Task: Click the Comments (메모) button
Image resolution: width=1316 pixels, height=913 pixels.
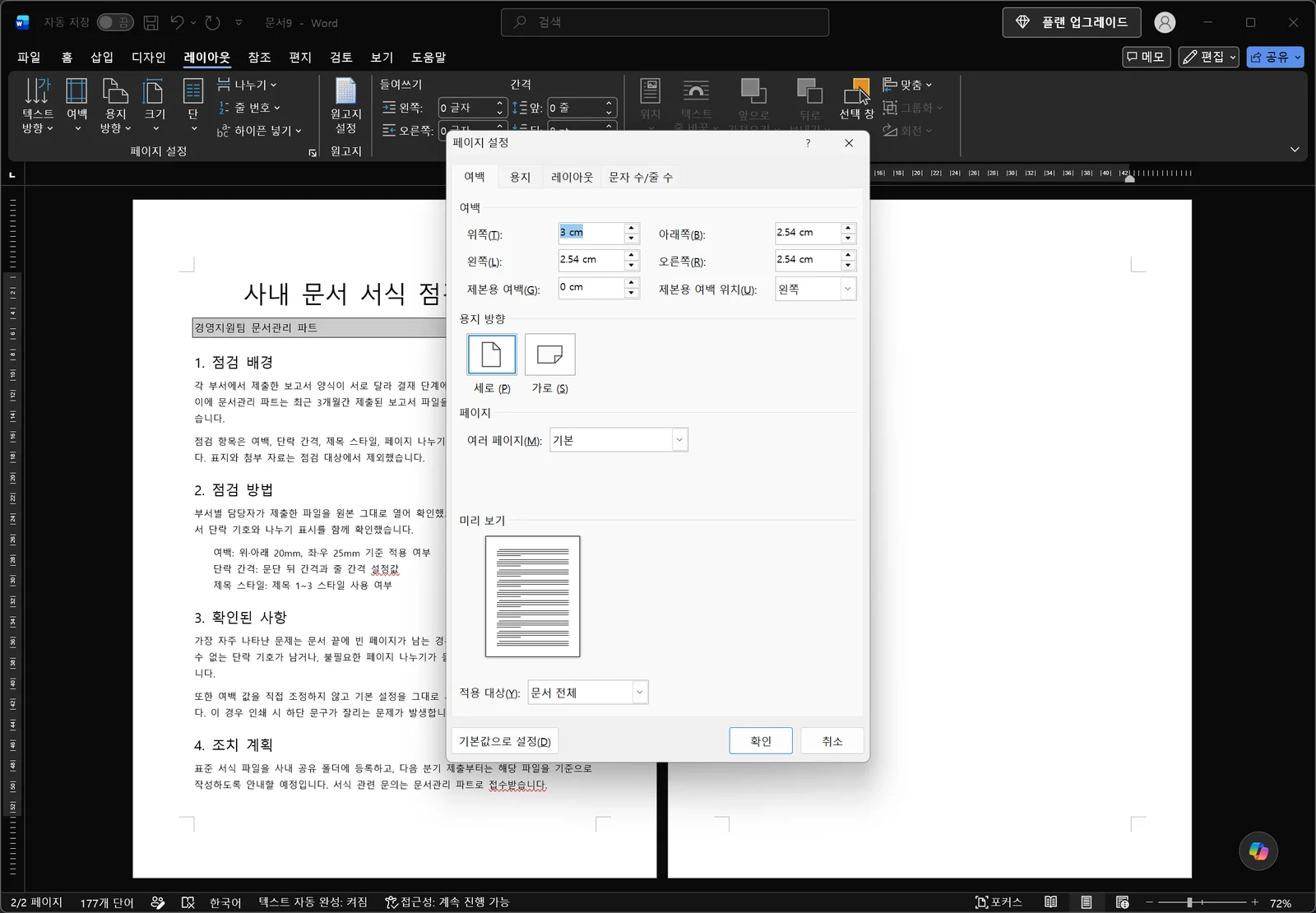Action: pyautogui.click(x=1146, y=57)
